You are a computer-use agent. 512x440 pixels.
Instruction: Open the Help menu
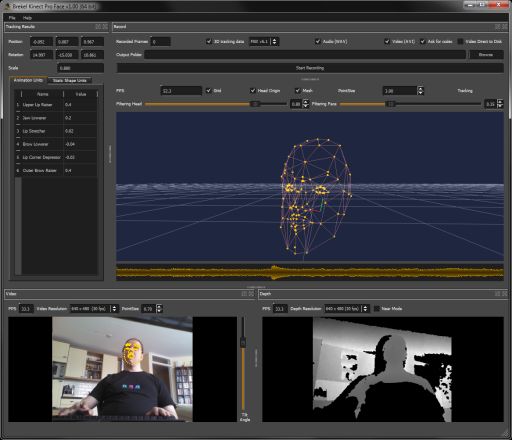click(x=27, y=18)
